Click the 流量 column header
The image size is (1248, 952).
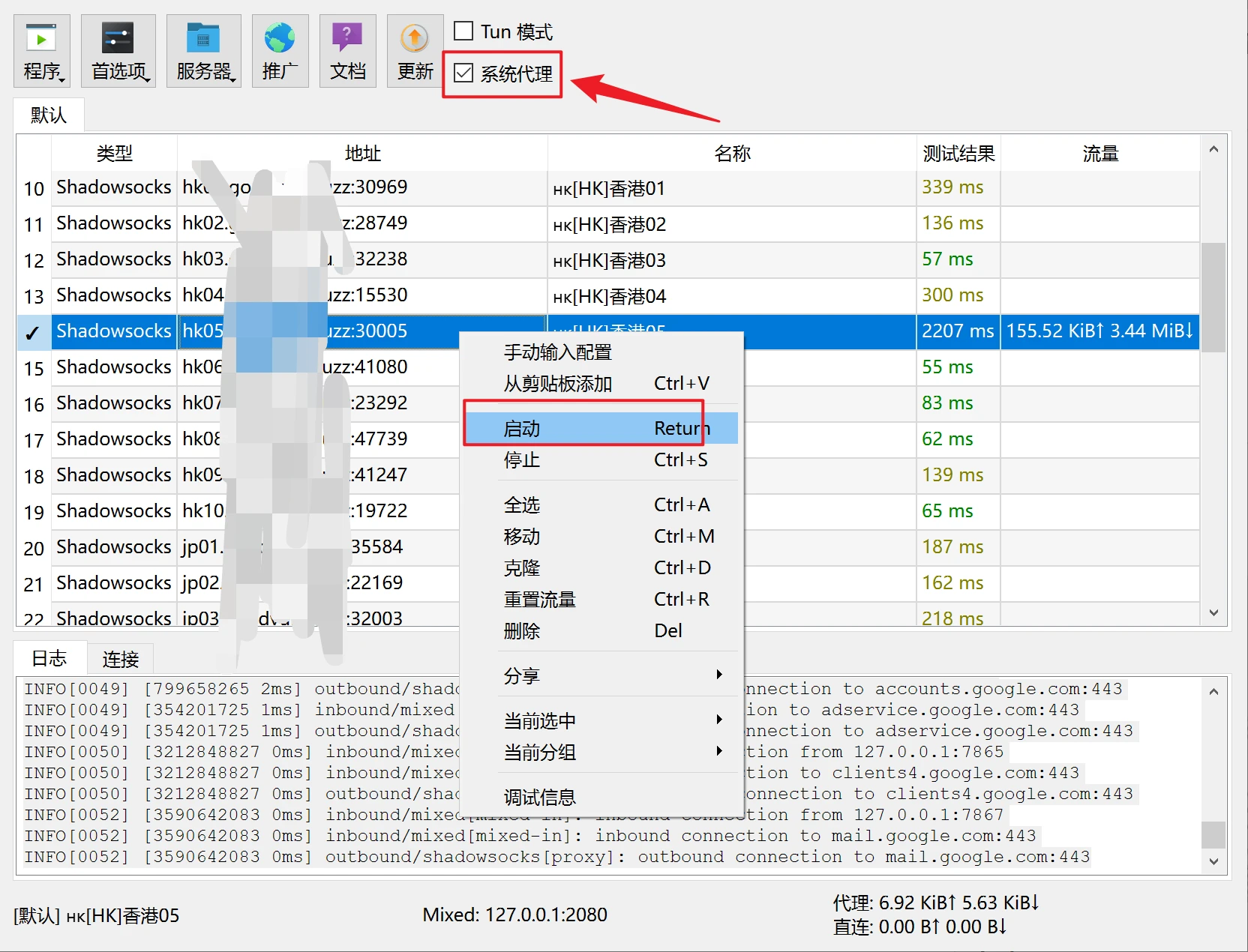coord(1099,154)
